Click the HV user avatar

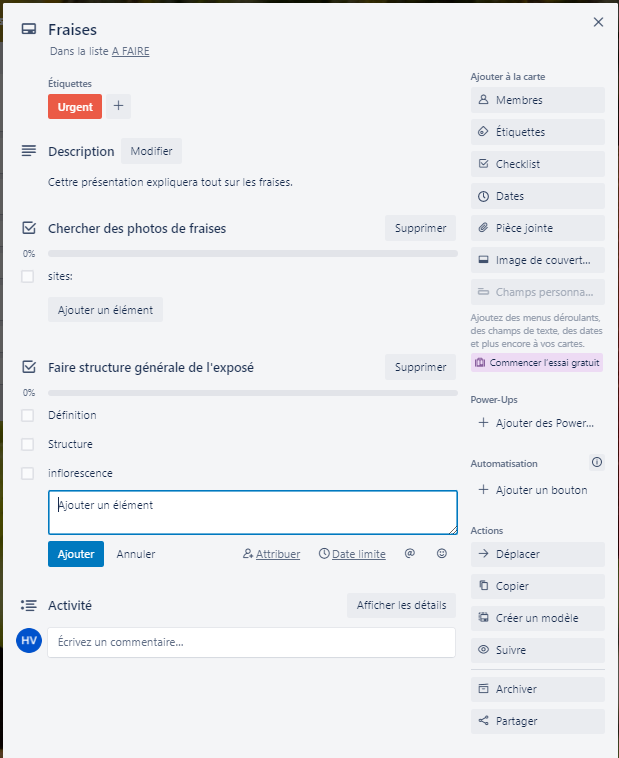(x=29, y=641)
